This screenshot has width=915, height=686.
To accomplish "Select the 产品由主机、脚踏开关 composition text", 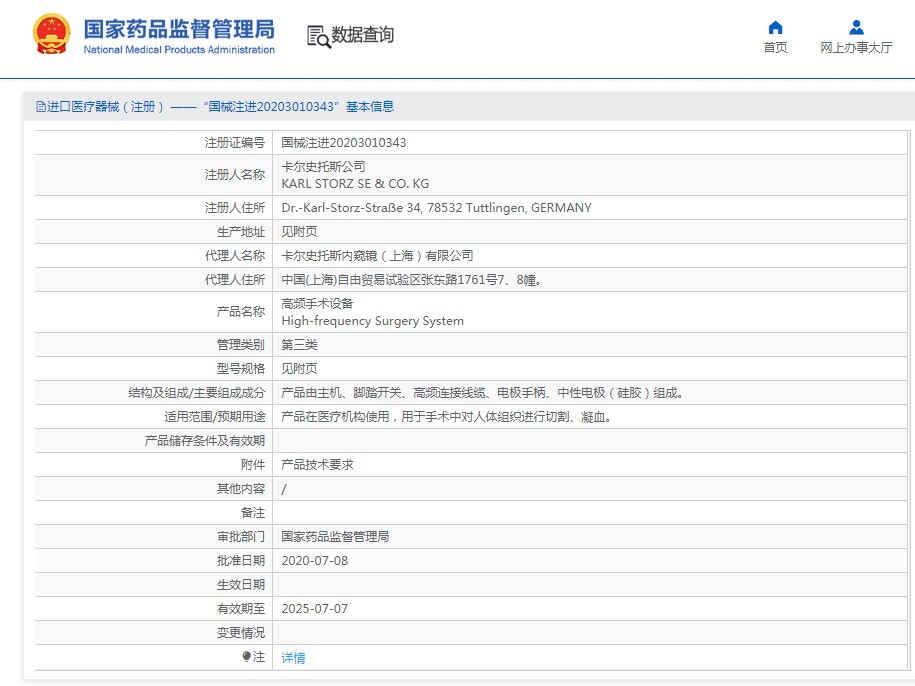I will (x=482, y=393).
